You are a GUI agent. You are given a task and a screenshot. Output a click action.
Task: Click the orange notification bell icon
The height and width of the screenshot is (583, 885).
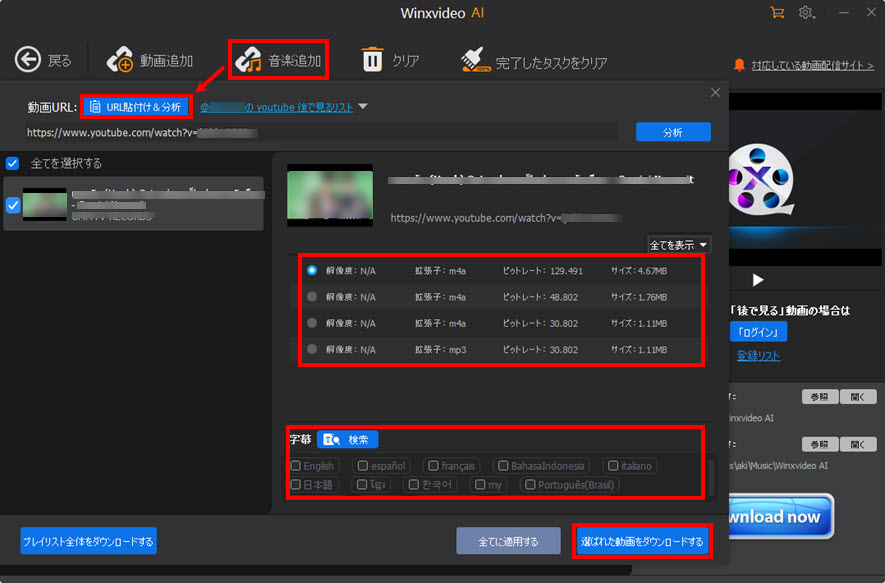pos(739,65)
